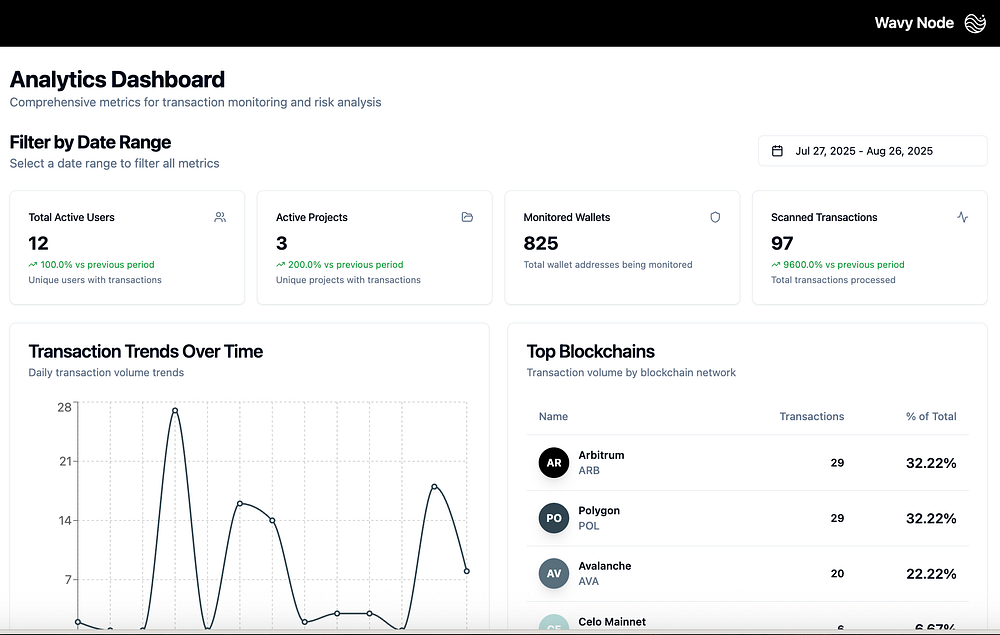Screen dimensions: 1000x635
Task: Select the Scanned Transactions value 97
Action: tap(782, 244)
